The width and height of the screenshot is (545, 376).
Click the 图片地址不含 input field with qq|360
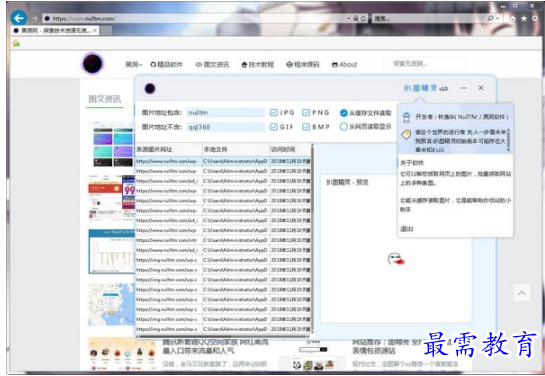(225, 127)
